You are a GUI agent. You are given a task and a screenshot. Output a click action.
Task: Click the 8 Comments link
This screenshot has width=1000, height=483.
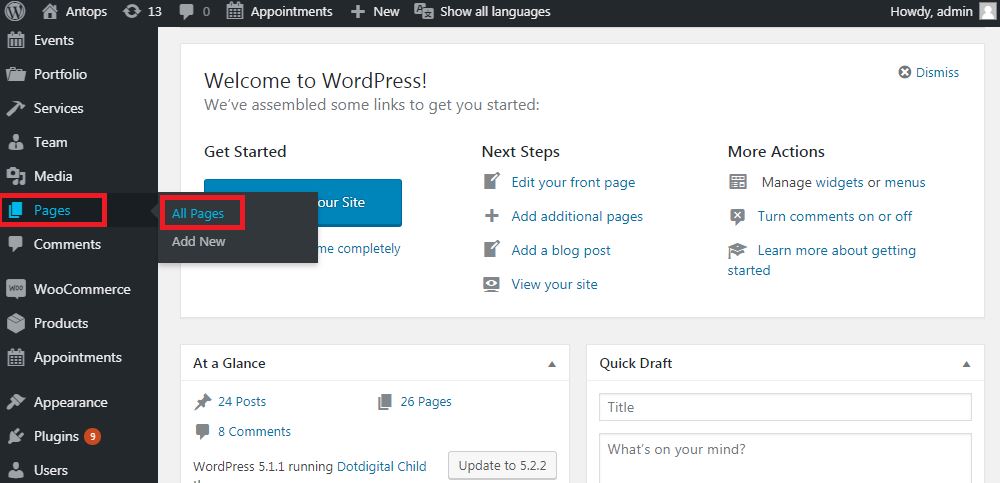pos(254,431)
